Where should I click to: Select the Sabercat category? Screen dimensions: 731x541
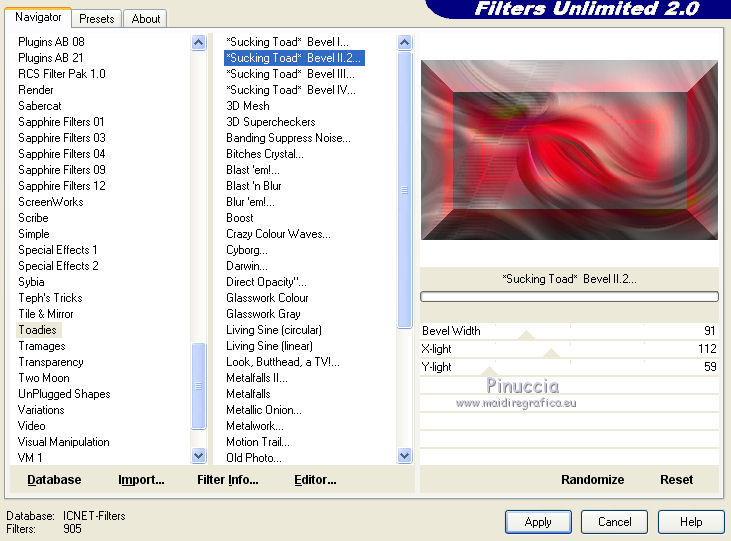40,106
